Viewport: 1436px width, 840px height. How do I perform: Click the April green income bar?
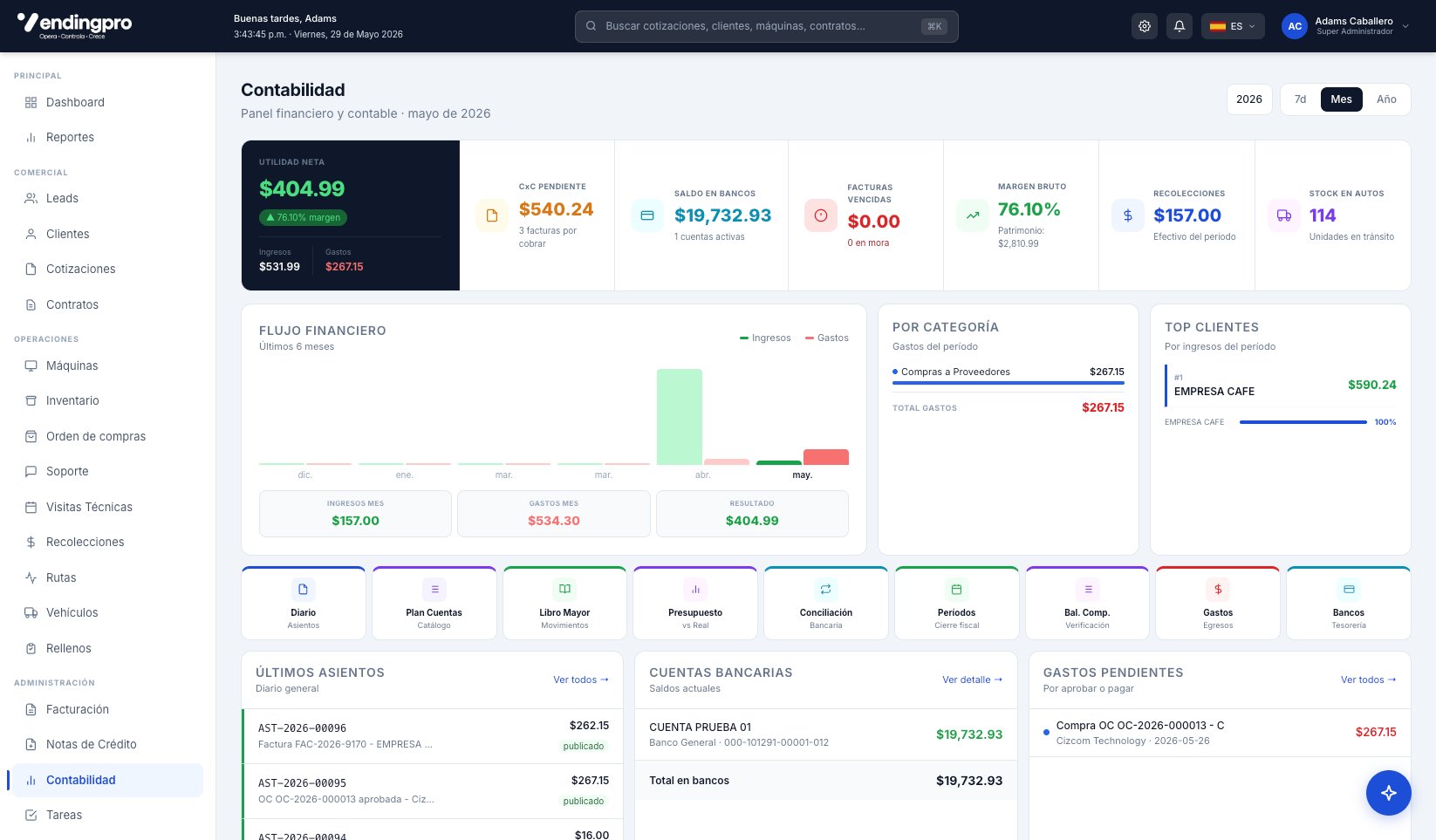coord(680,417)
